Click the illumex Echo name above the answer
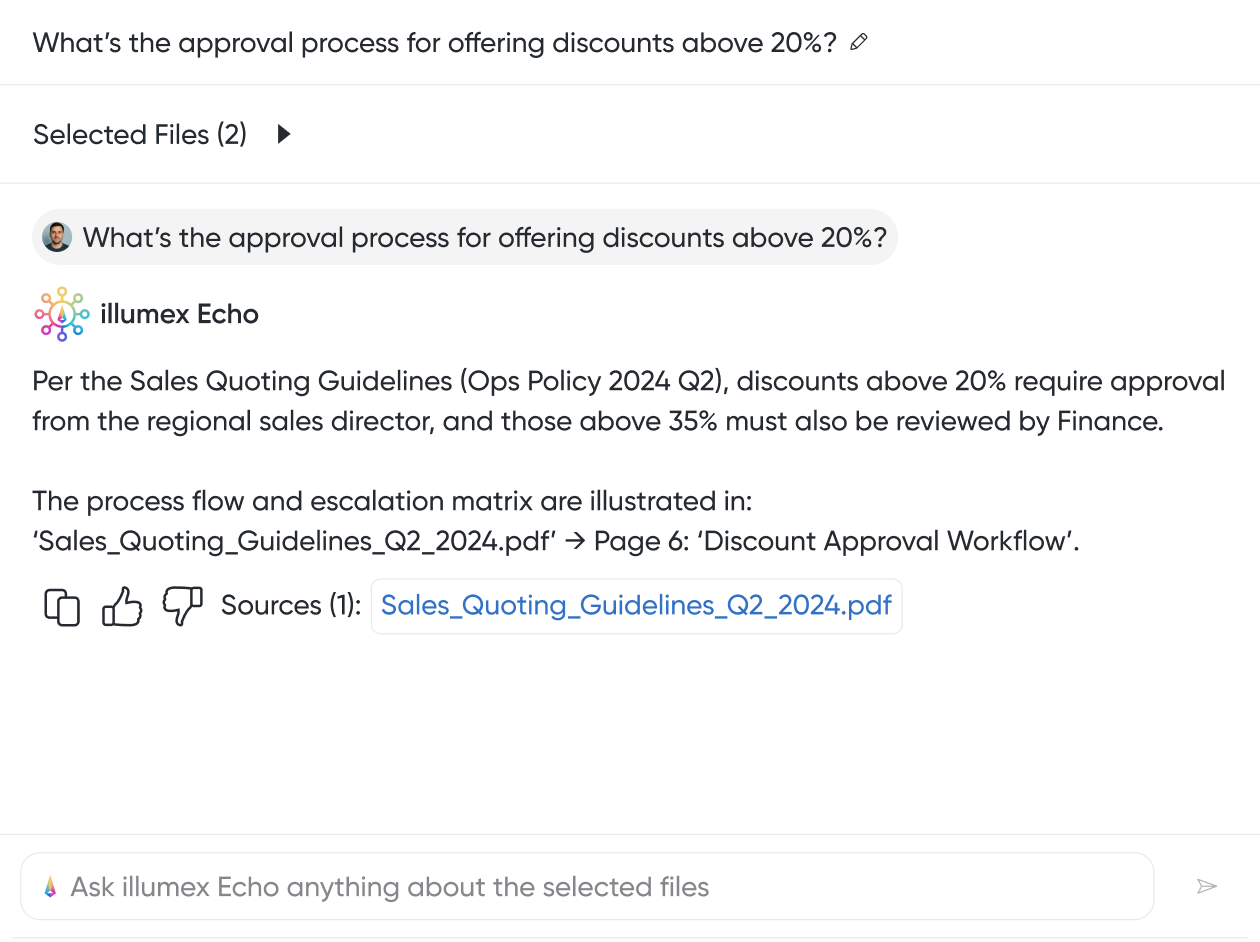Screen dimensions: 1260x942 pyautogui.click(x=180, y=314)
